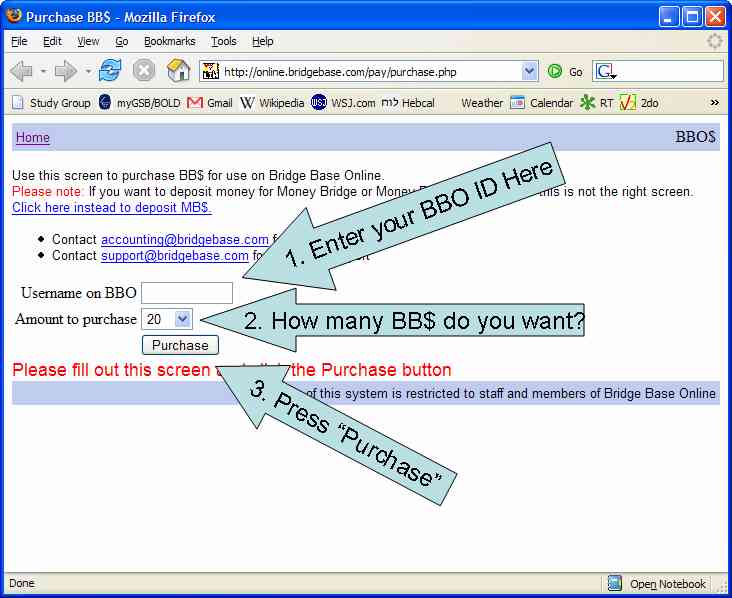The image size is (732, 598).
Task: Go forward with the Forward arrow button
Action: [65, 72]
